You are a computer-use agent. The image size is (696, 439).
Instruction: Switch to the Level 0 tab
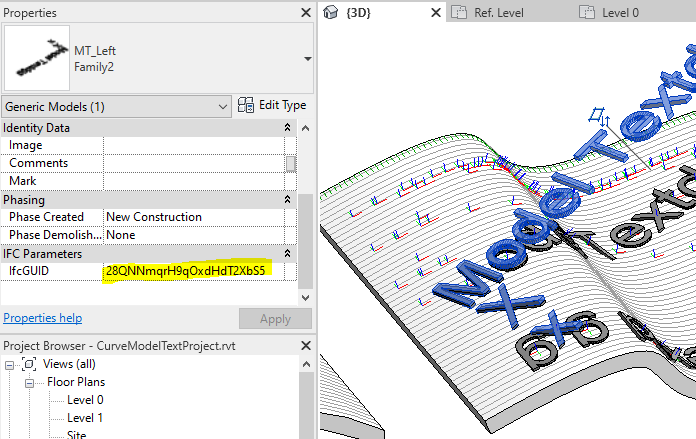pyautogui.click(x=620, y=13)
